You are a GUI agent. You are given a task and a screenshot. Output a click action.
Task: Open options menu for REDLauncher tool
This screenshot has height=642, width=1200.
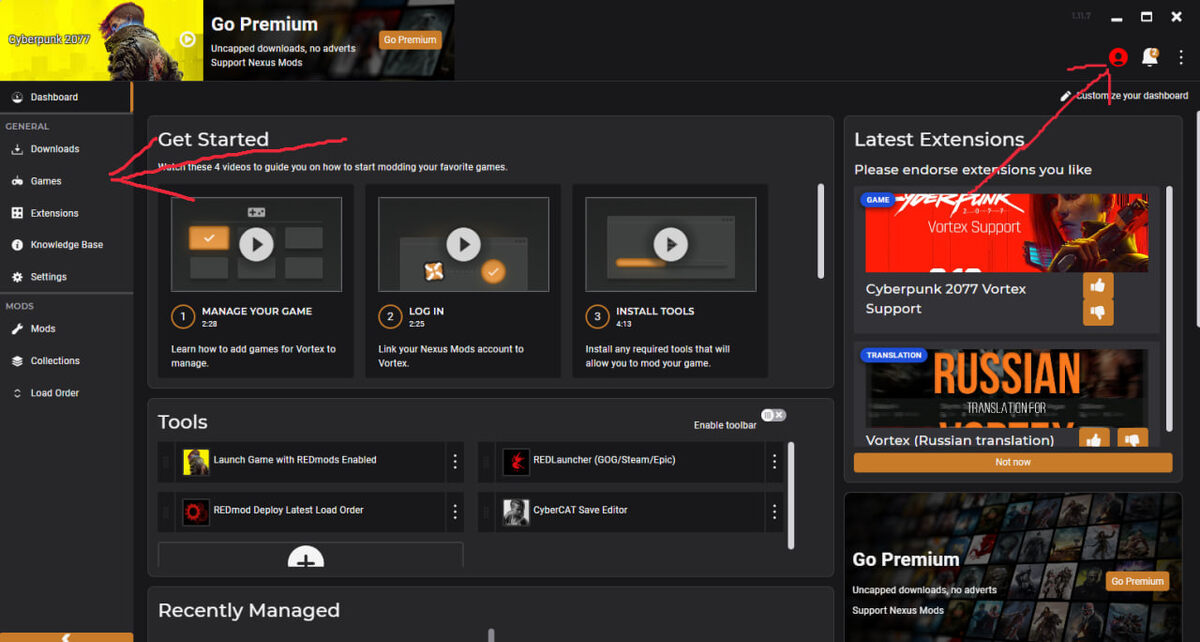pyautogui.click(x=774, y=461)
